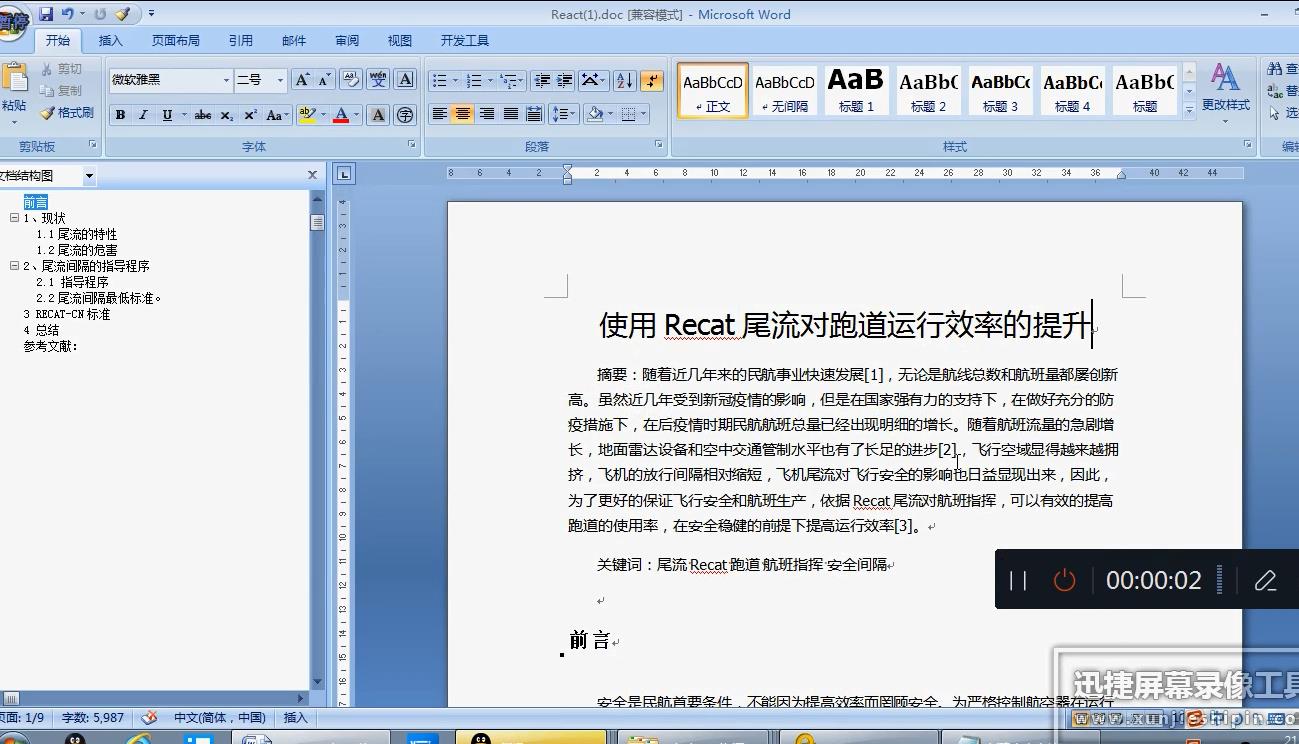
Task: Customize the quick access toolbar dropdown
Action: pyautogui.click(x=151, y=14)
